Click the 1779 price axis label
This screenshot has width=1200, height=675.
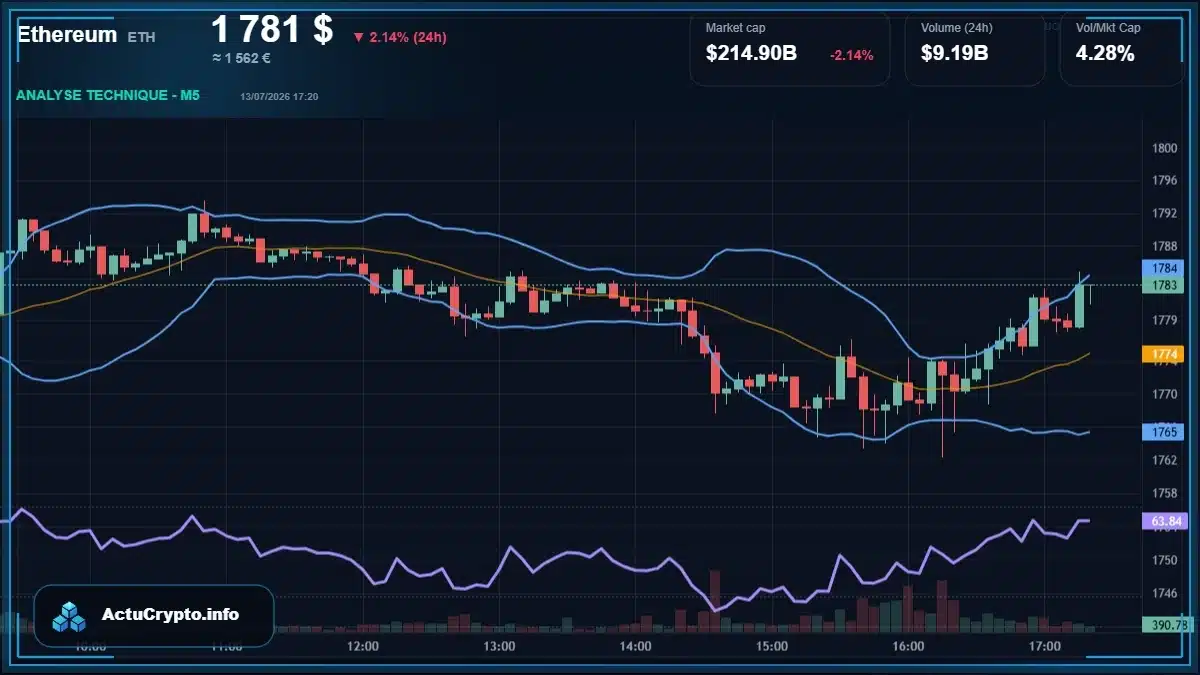(x=1165, y=320)
